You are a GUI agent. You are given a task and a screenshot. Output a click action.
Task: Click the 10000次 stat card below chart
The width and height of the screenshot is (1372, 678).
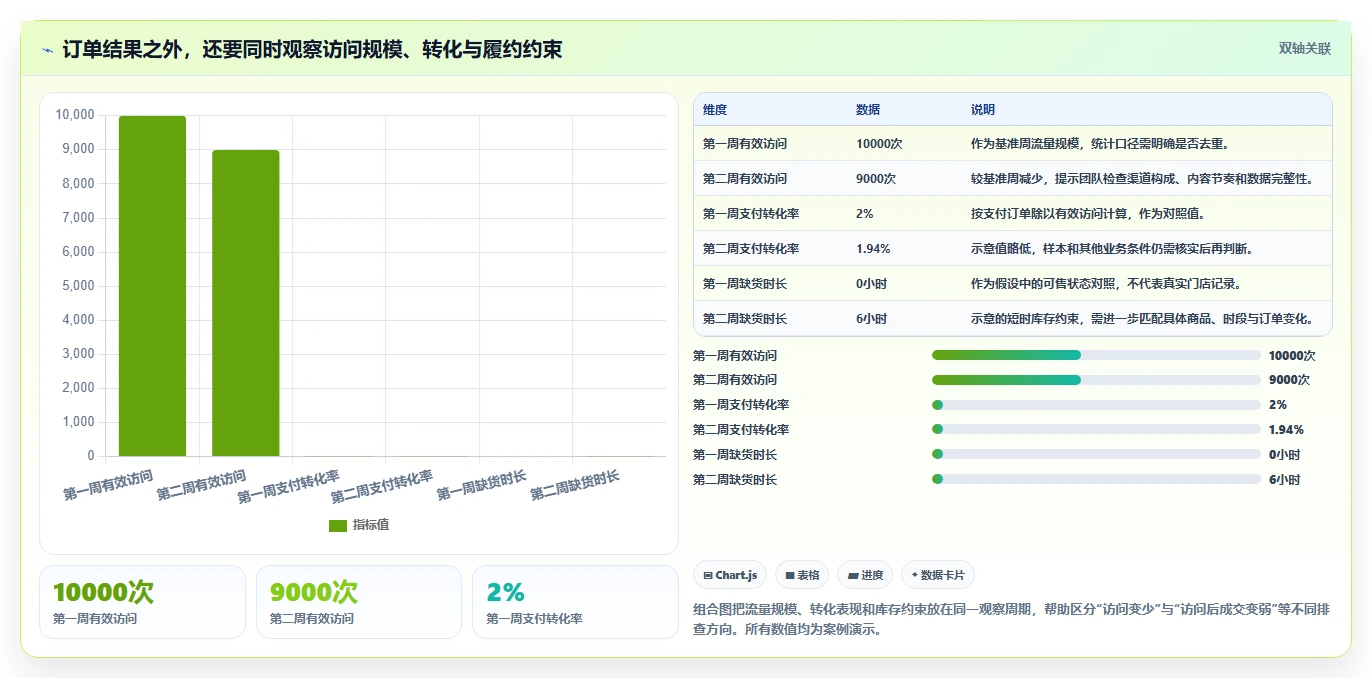tap(142, 602)
